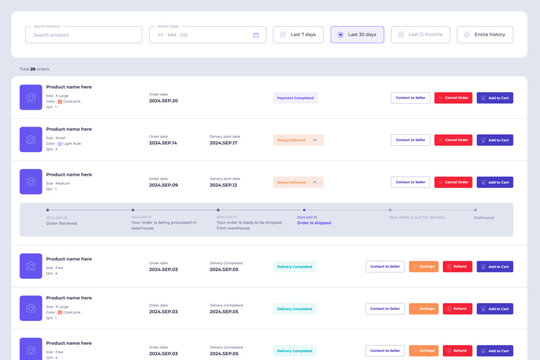Screen dimensions: 540x360
Task: Click the Total 20 orders count text
Action: tap(34, 69)
